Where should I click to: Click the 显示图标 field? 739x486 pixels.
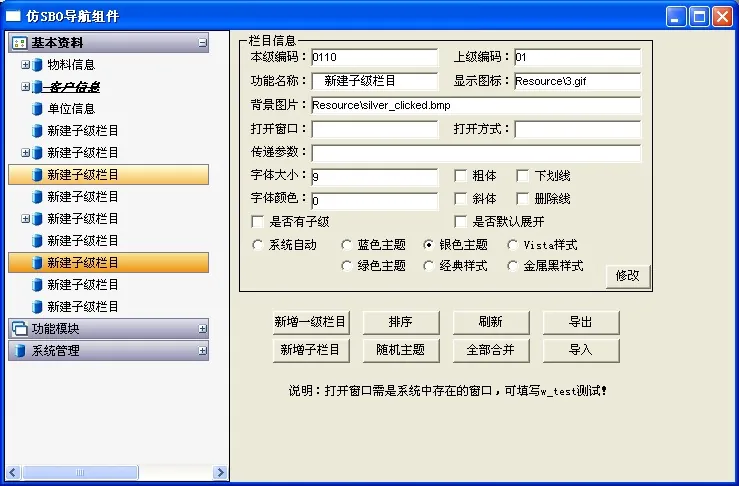[x=578, y=81]
